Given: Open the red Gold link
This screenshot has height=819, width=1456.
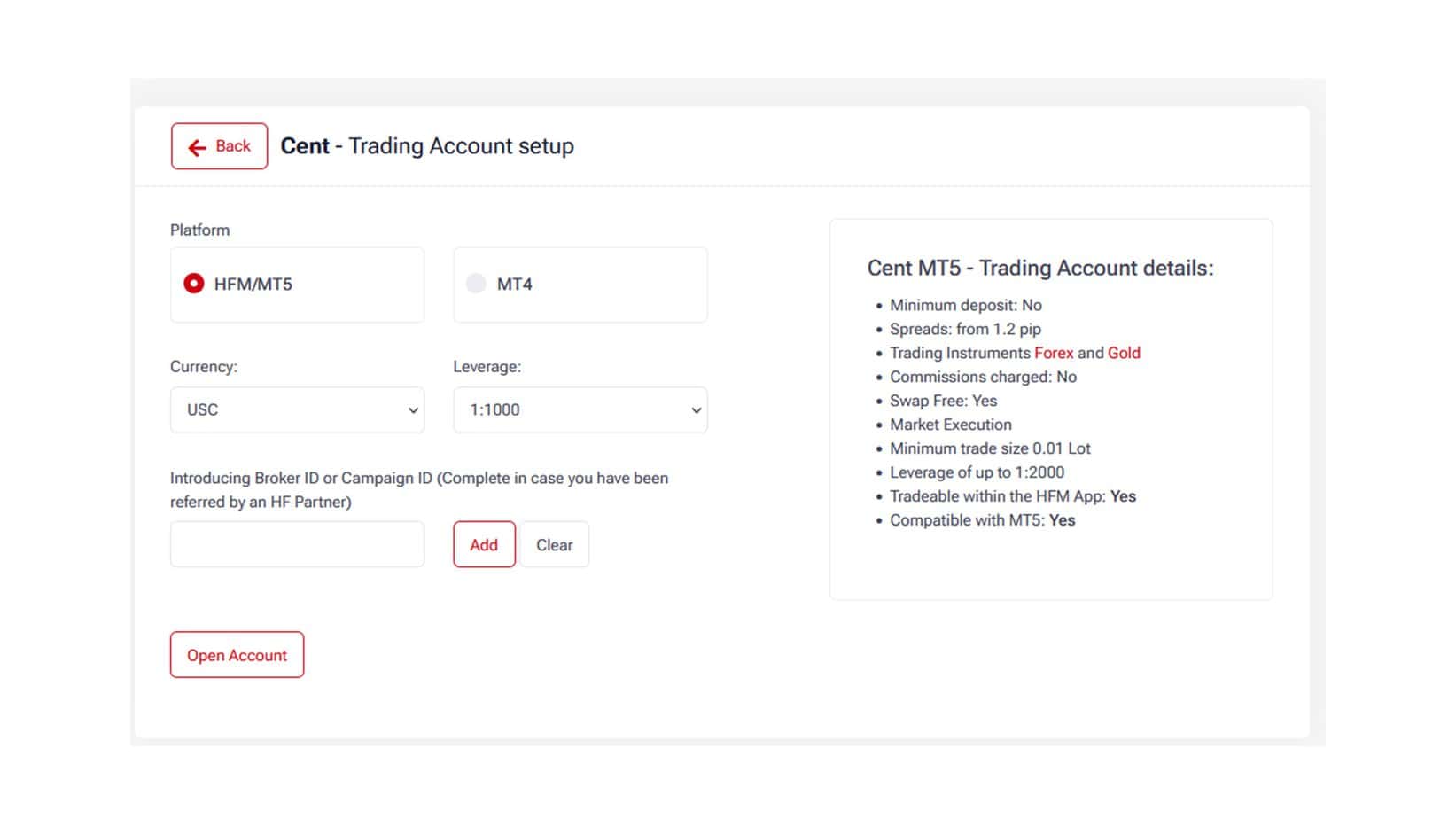Looking at the screenshot, I should coord(1124,353).
